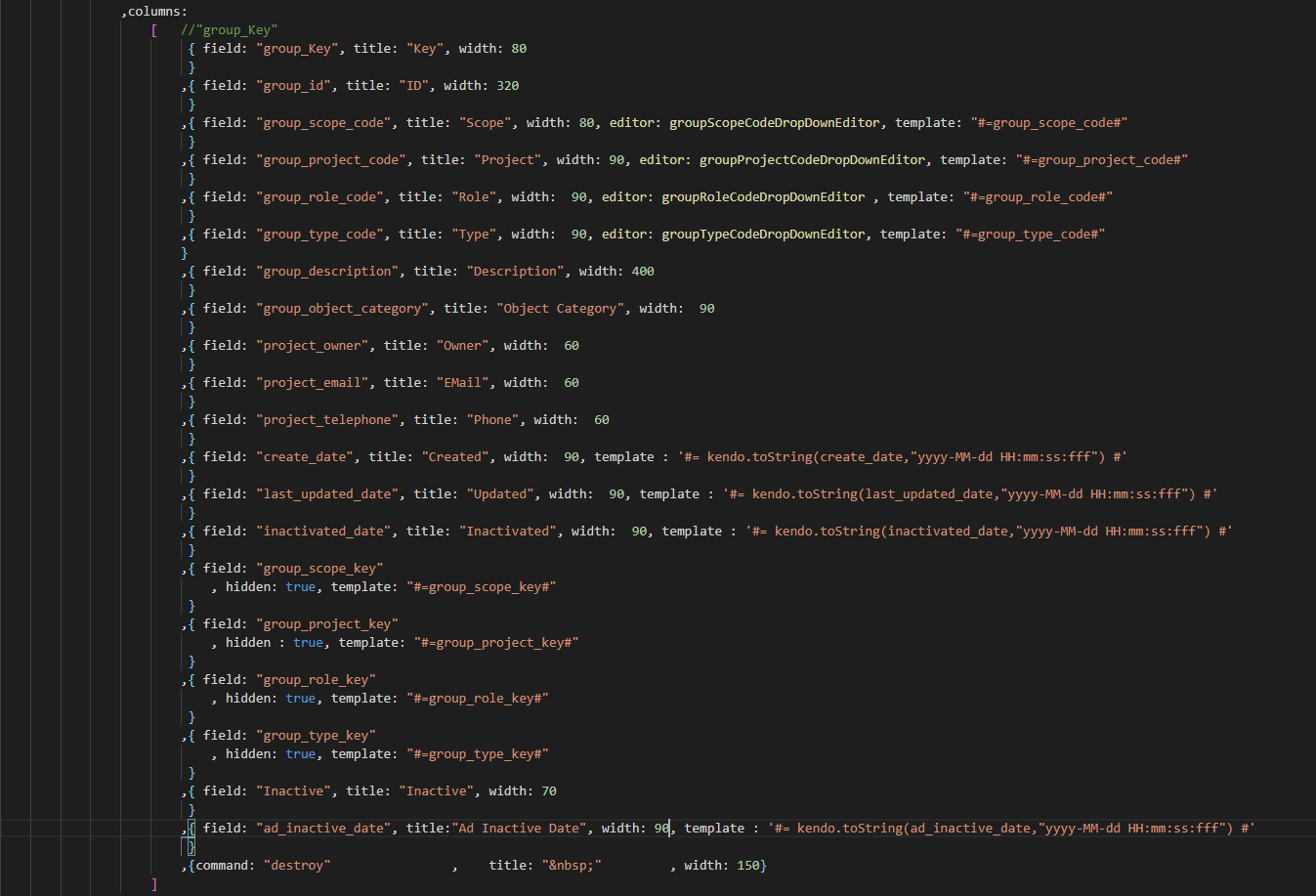The width and height of the screenshot is (1316, 896).
Task: Click the "EMail" title string
Action: [462, 383]
